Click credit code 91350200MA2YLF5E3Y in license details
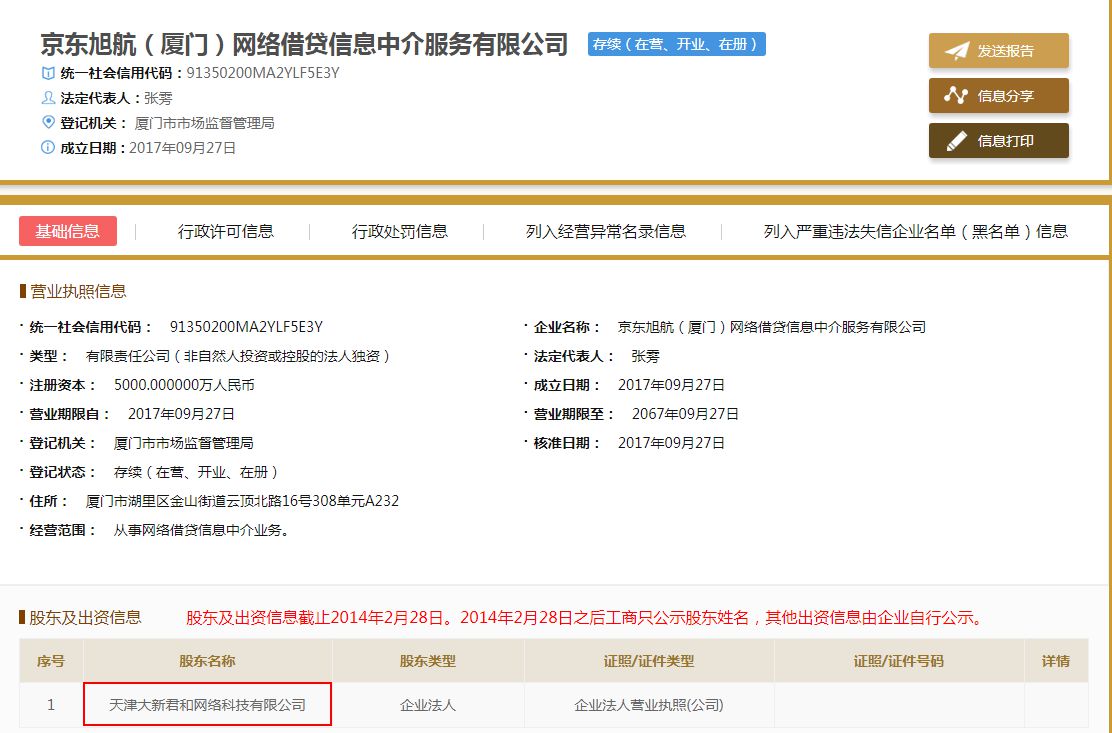This screenshot has height=733, width=1112. (246, 327)
